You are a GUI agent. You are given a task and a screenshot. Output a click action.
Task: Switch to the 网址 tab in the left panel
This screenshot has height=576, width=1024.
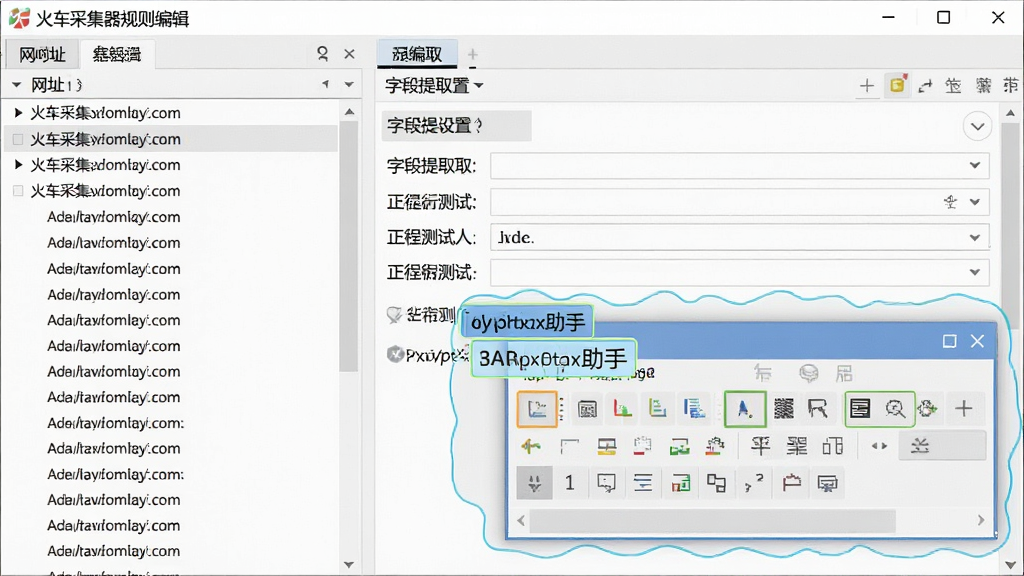(42, 54)
